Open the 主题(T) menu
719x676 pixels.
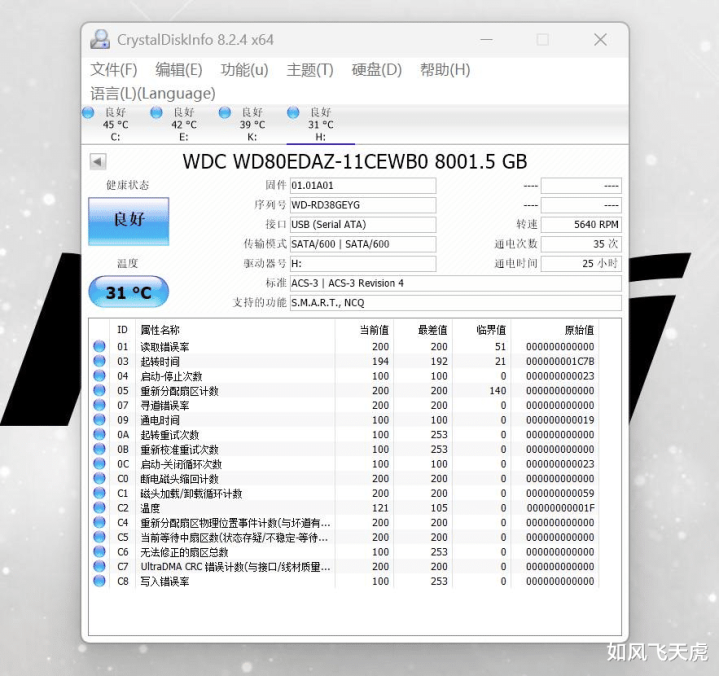click(310, 70)
